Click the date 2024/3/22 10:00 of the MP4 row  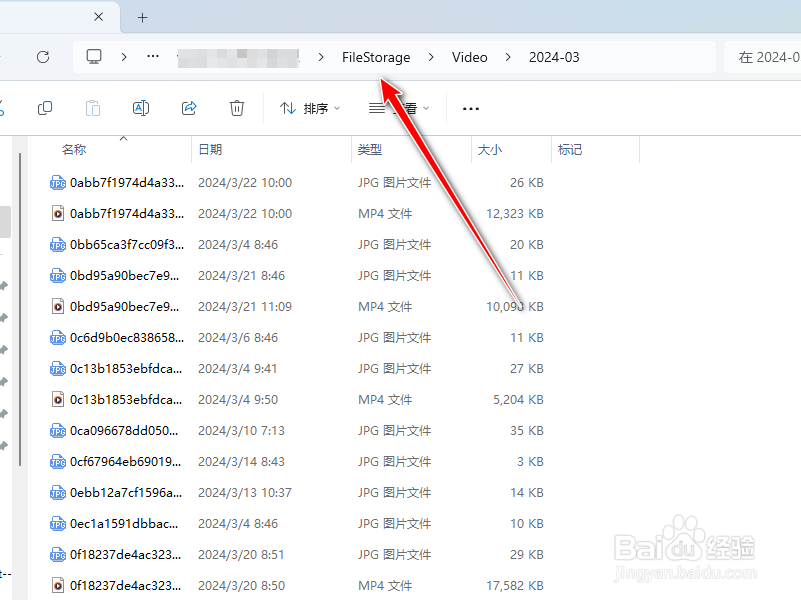pyautogui.click(x=245, y=213)
